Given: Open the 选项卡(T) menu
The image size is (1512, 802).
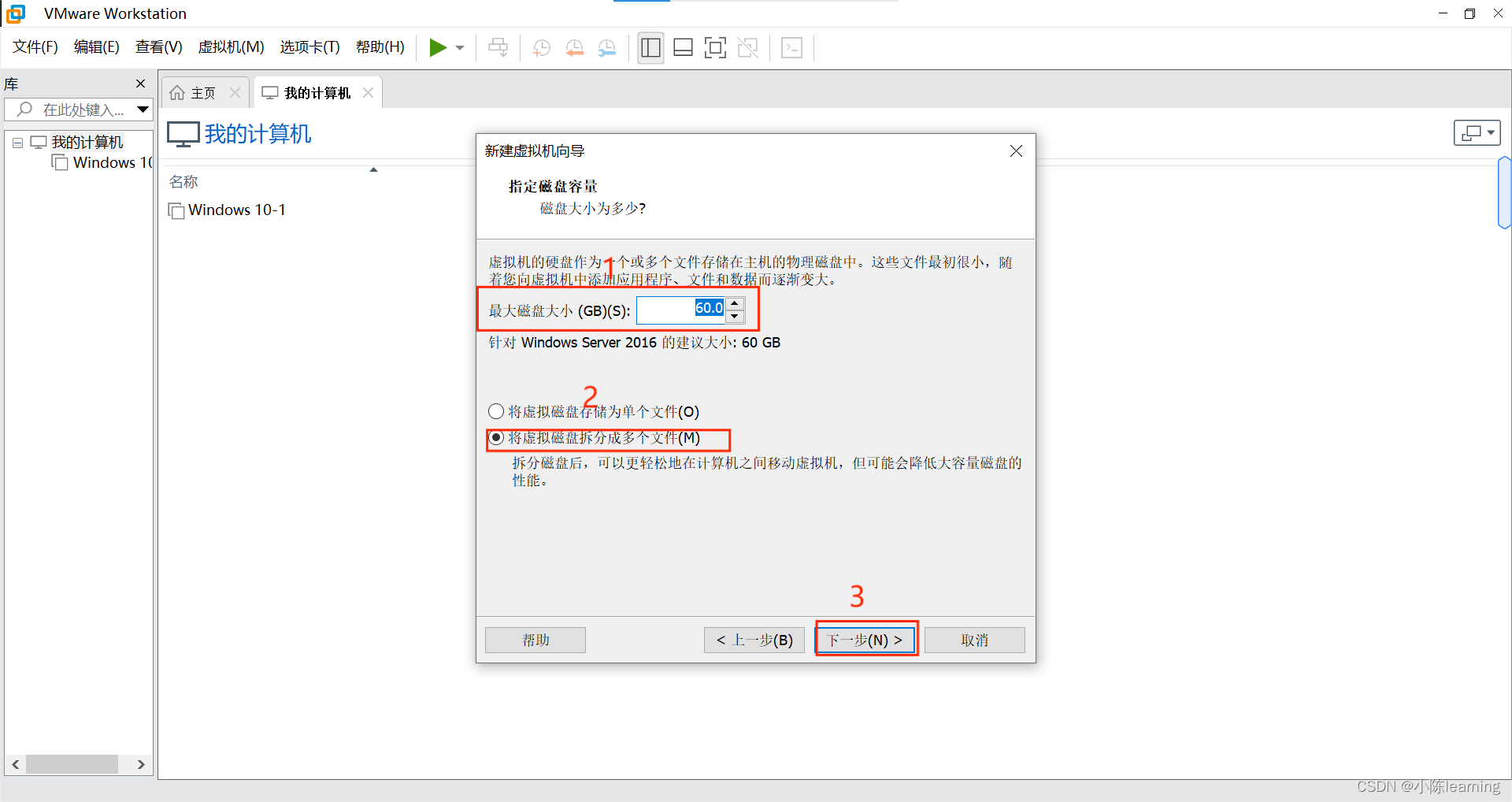Looking at the screenshot, I should [309, 47].
